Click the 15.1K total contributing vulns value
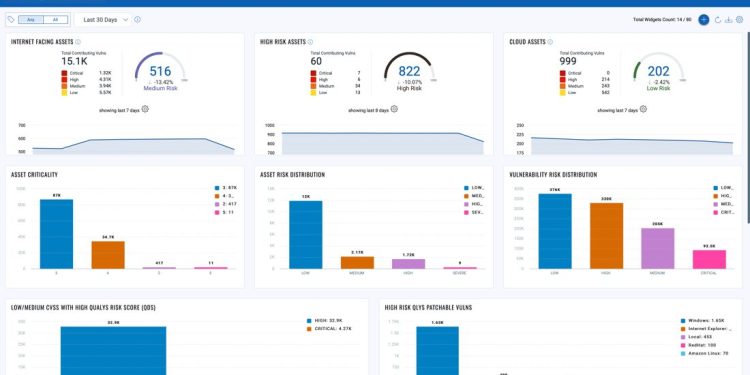This screenshot has height=375, width=750. 74,62
